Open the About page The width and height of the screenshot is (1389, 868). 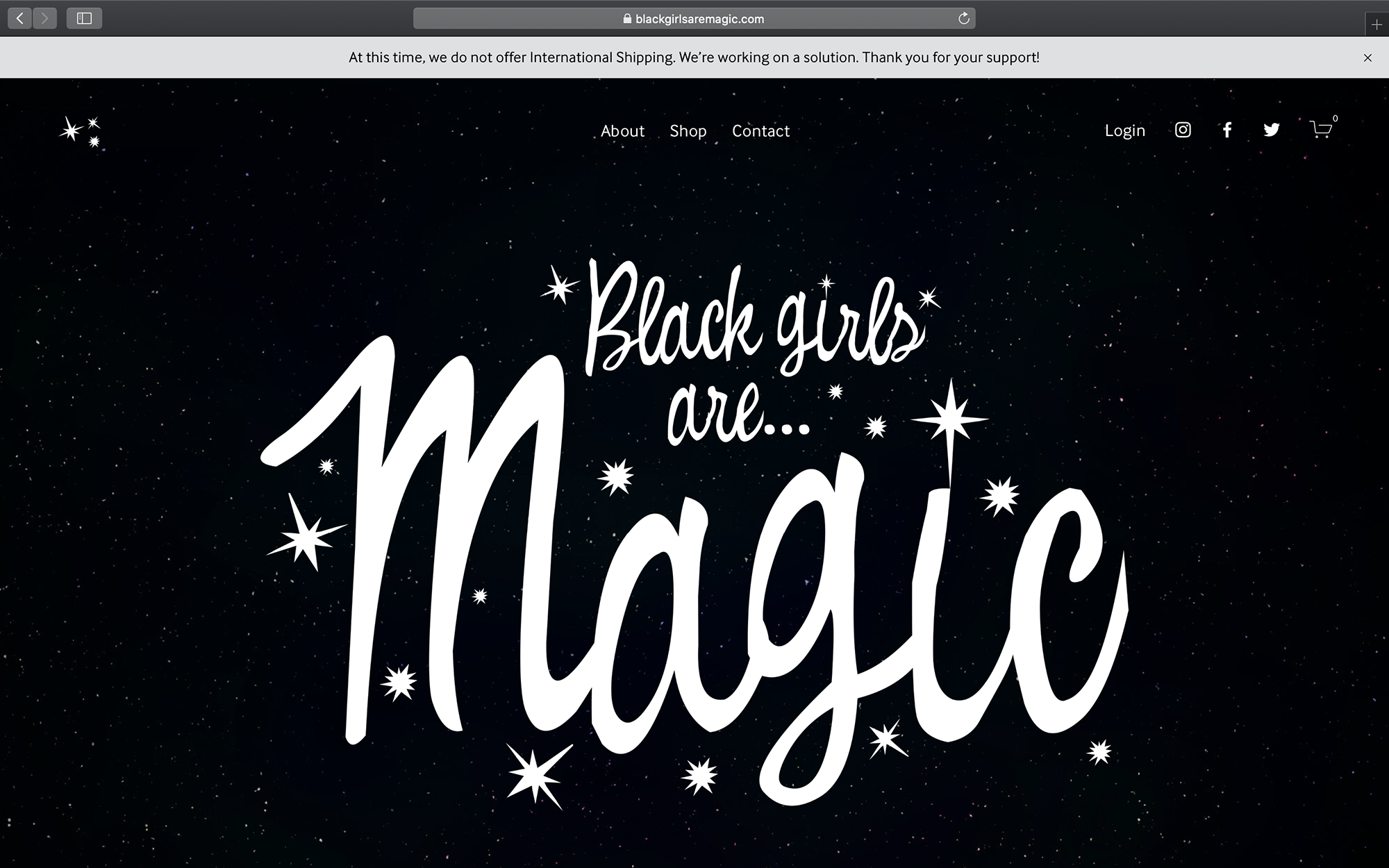622,131
